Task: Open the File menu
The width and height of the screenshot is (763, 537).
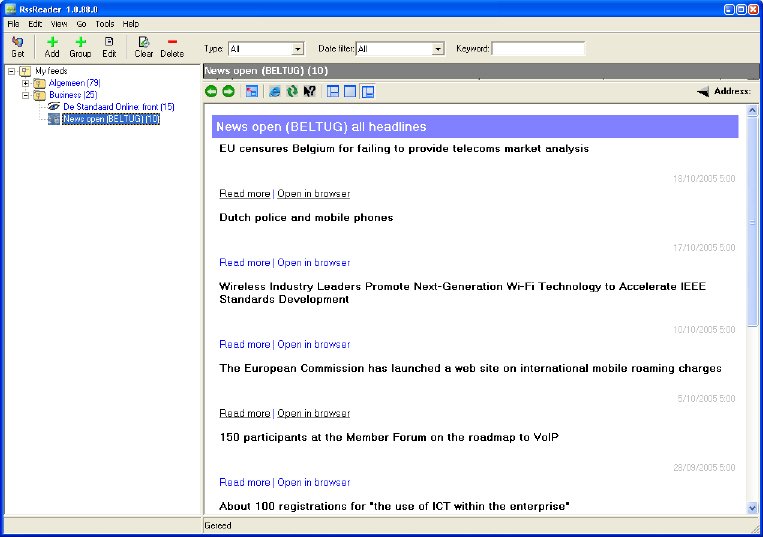Action: pos(13,23)
